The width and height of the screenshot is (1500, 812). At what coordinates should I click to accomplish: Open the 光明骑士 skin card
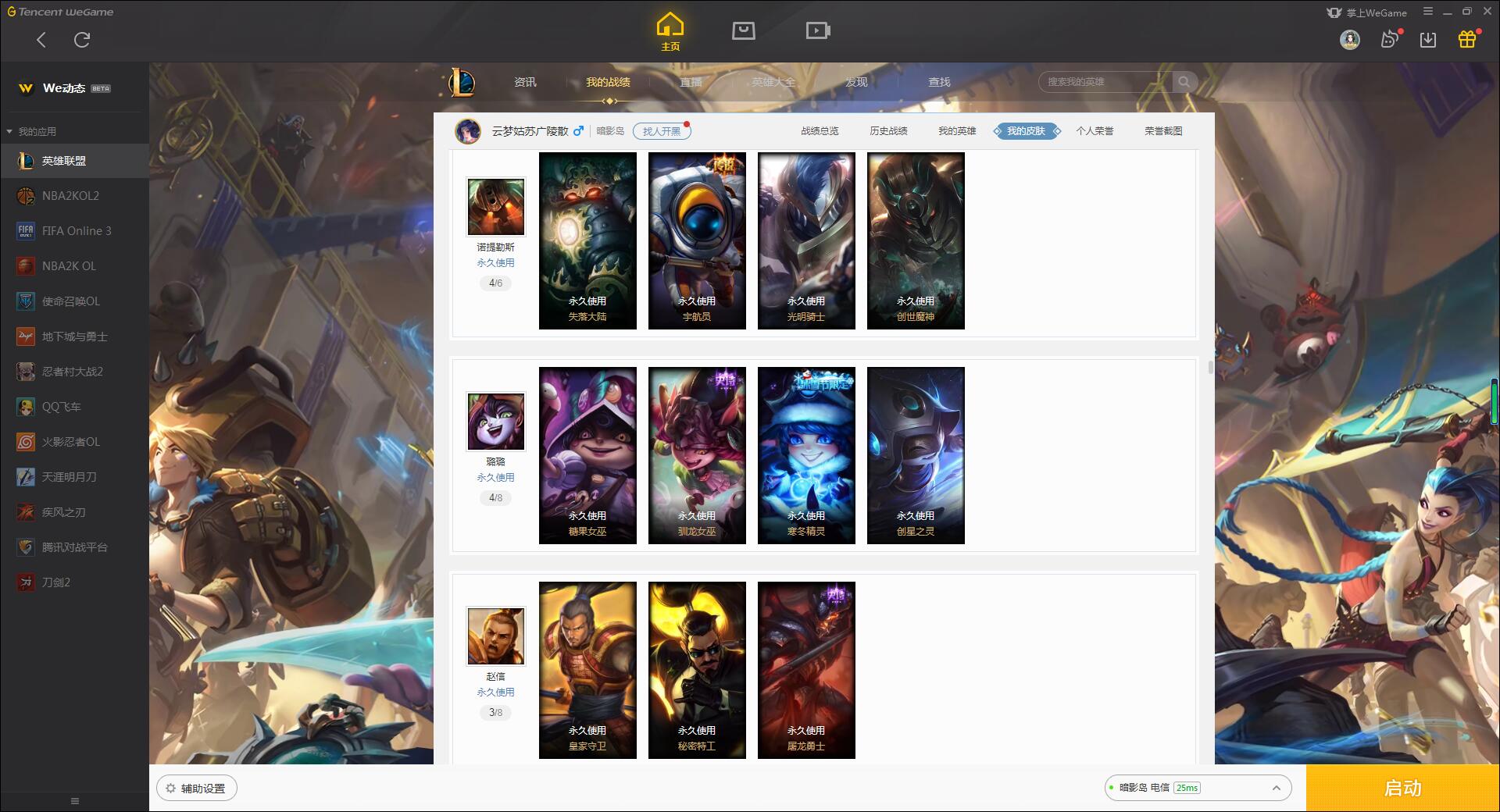[x=806, y=240]
